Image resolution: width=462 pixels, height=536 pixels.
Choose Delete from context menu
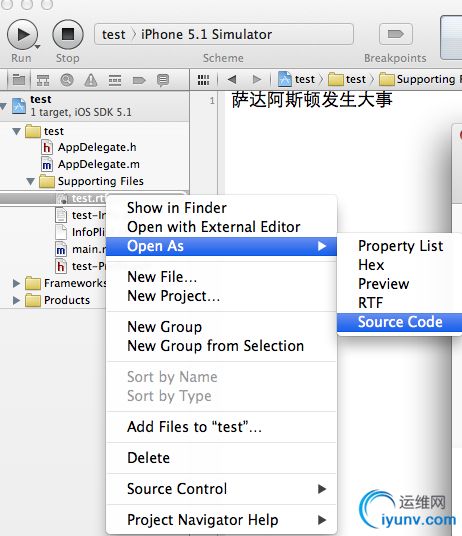tap(221, 458)
